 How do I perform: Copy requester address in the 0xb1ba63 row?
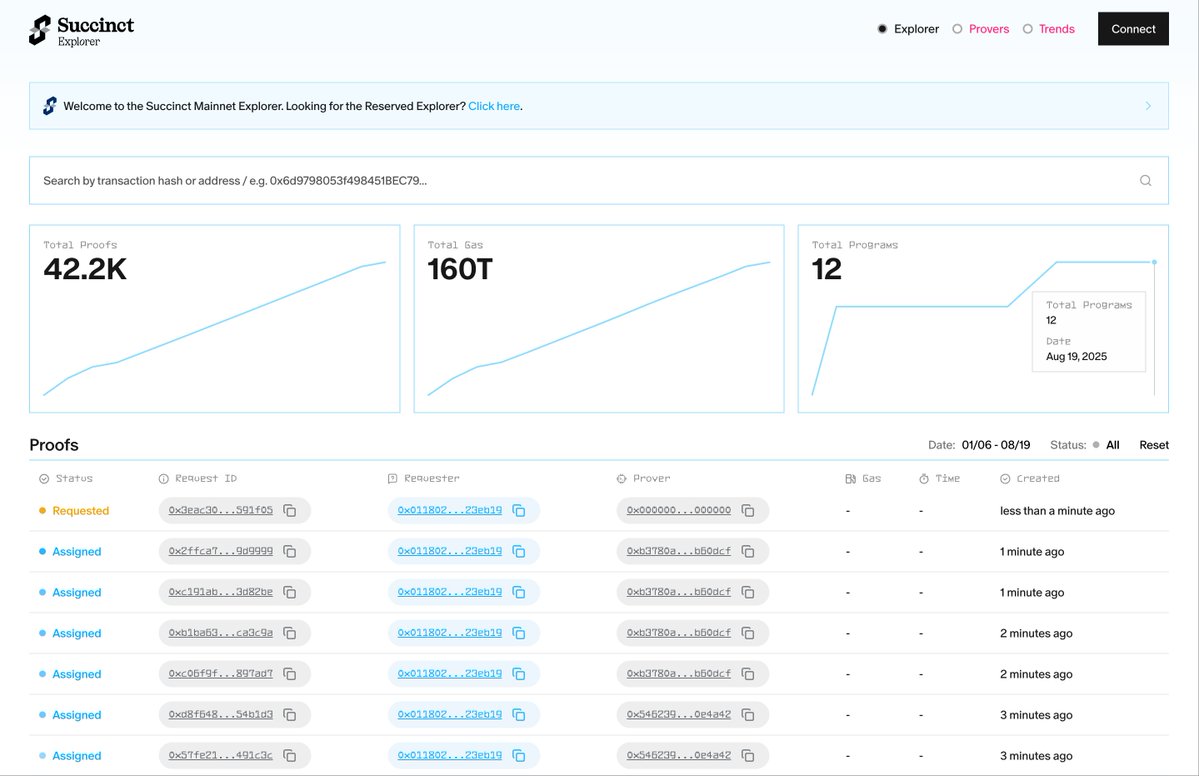pos(518,633)
